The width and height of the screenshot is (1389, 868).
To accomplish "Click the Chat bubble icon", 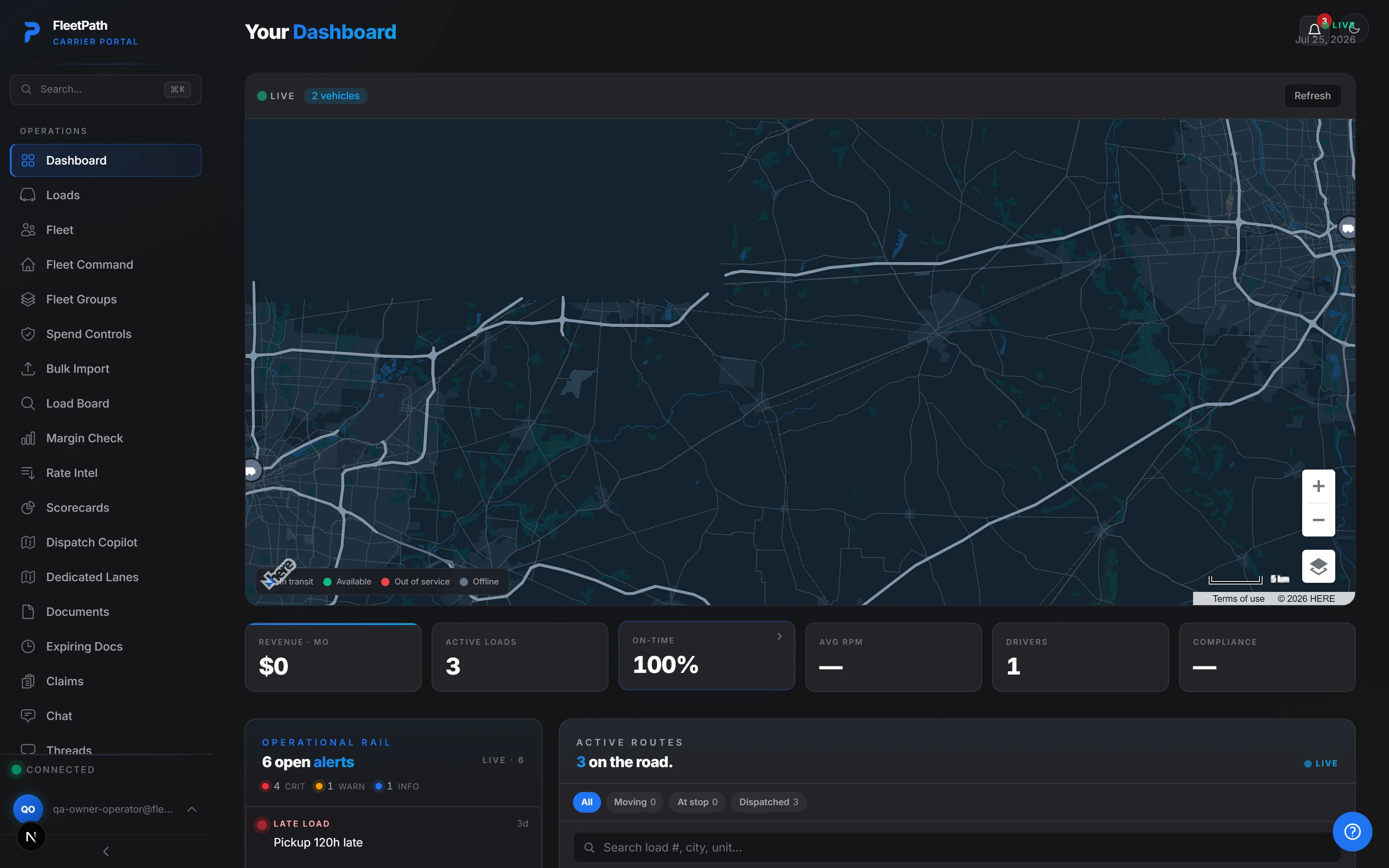I will pyautogui.click(x=28, y=716).
